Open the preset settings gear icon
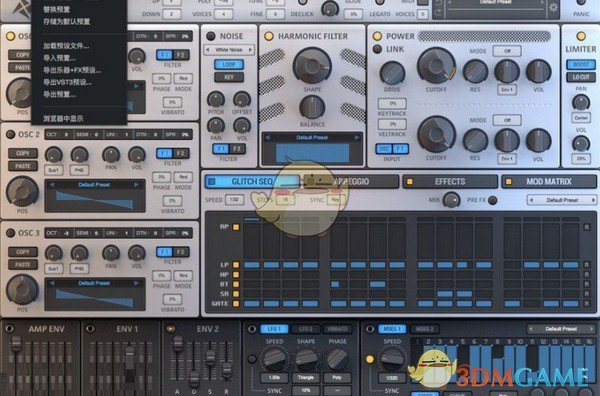The width and height of the screenshot is (600, 396). coord(553,8)
